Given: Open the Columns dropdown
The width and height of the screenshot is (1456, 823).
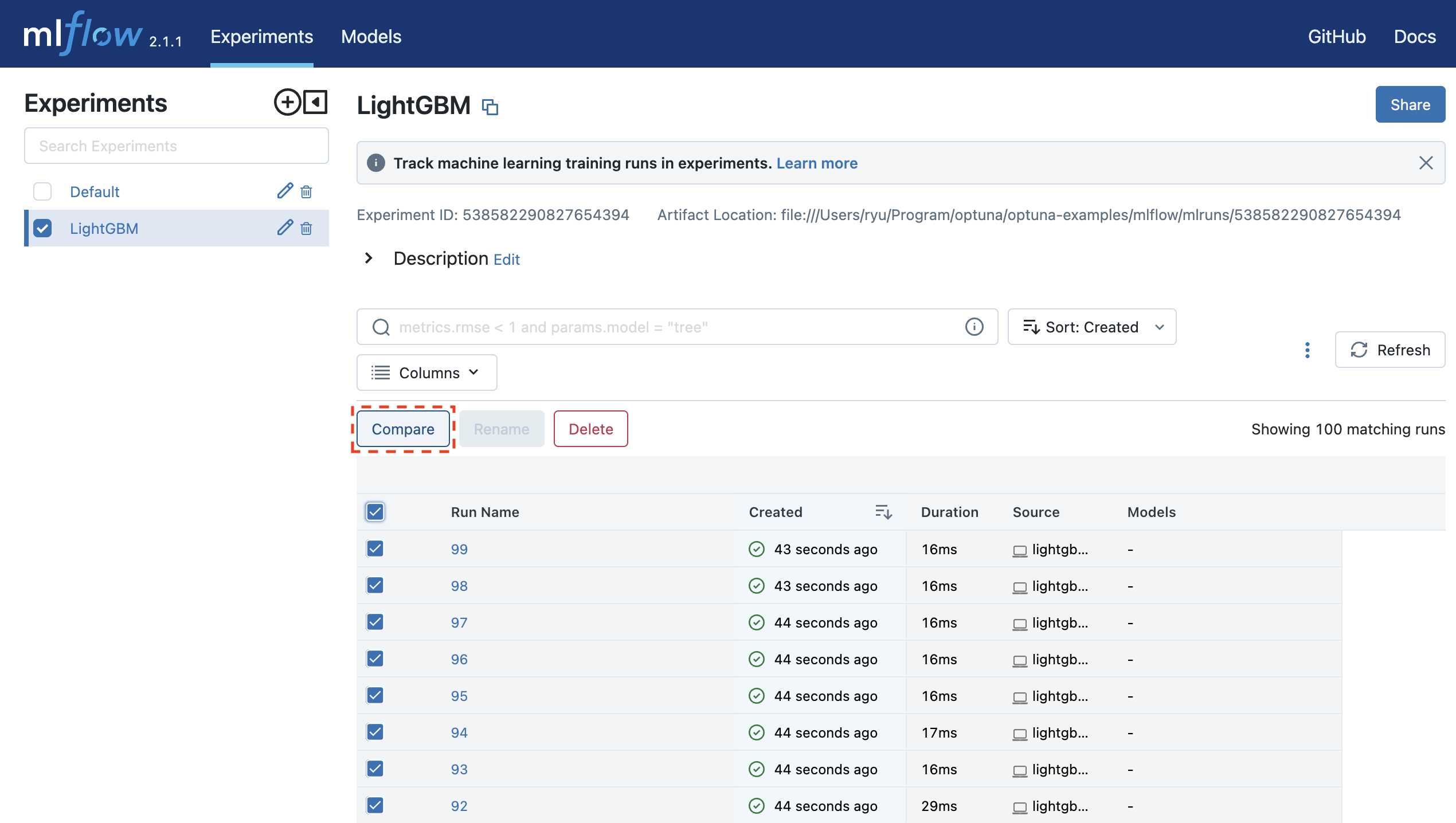Looking at the screenshot, I should (427, 373).
